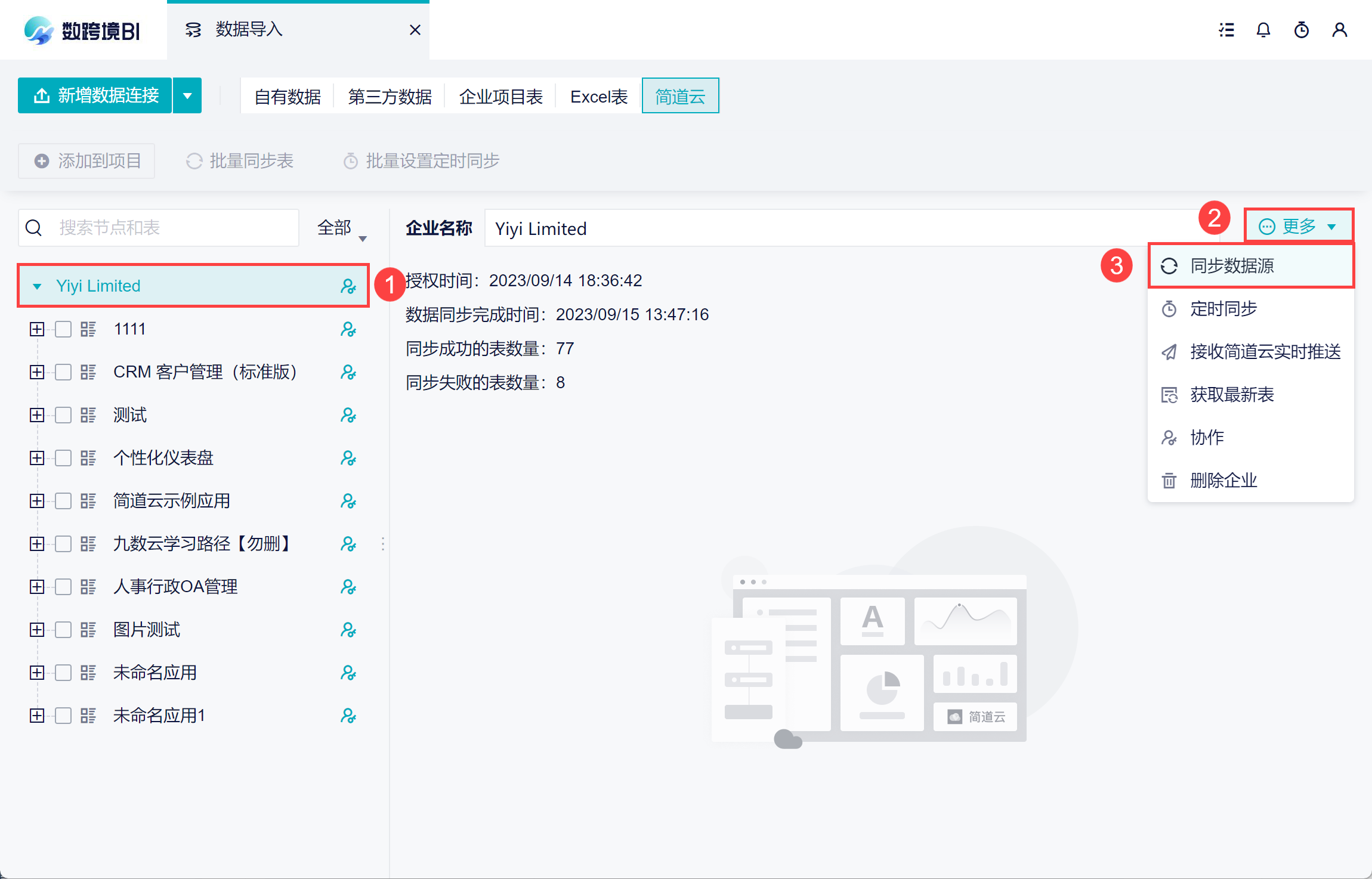Open arrow dropdown beside 新增数据连接
The image size is (1372, 879).
tap(187, 95)
